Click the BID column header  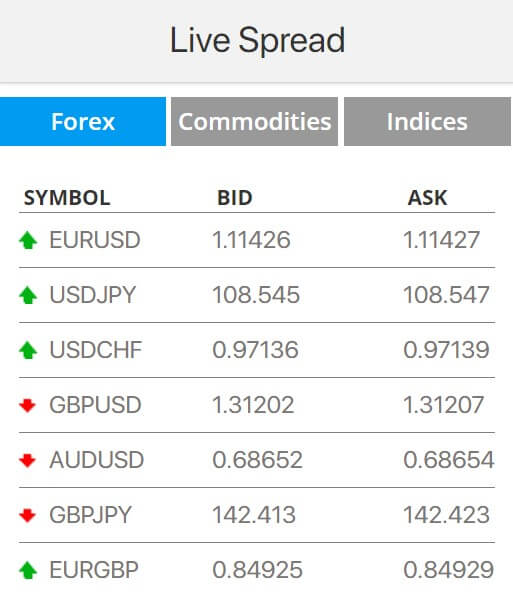235,198
